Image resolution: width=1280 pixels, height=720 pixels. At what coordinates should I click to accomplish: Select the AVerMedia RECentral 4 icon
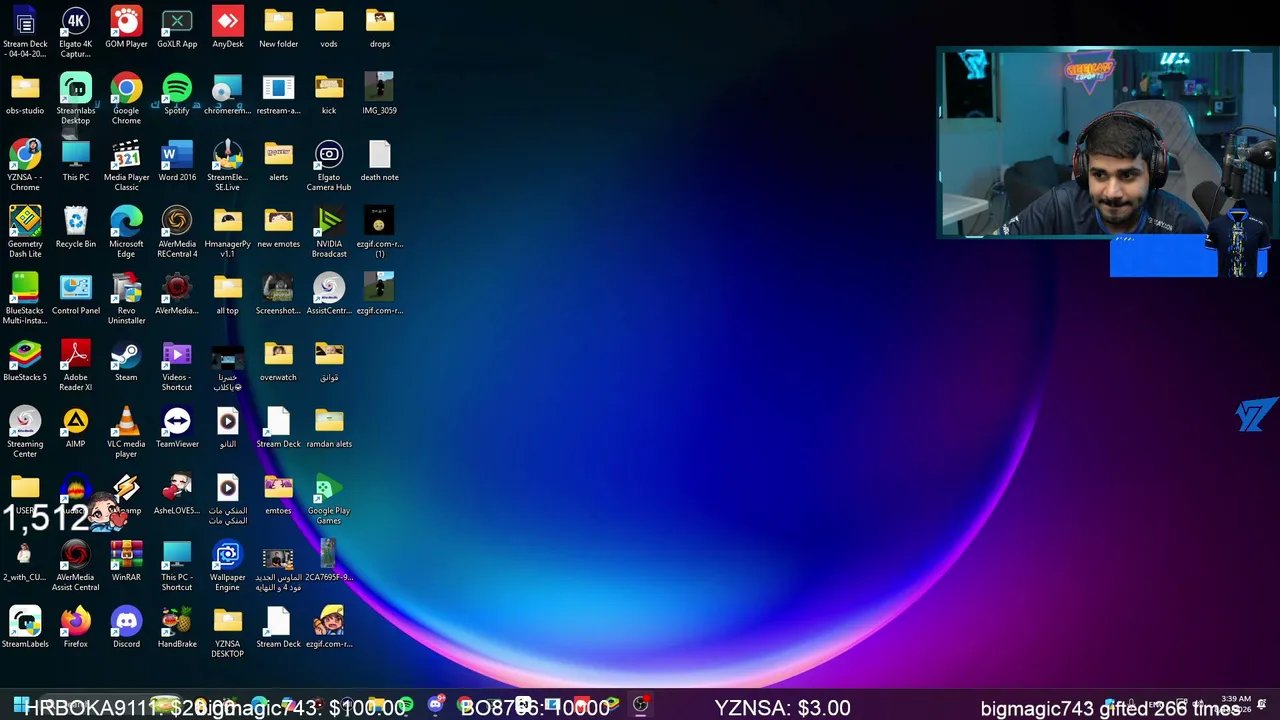pyautogui.click(x=177, y=232)
